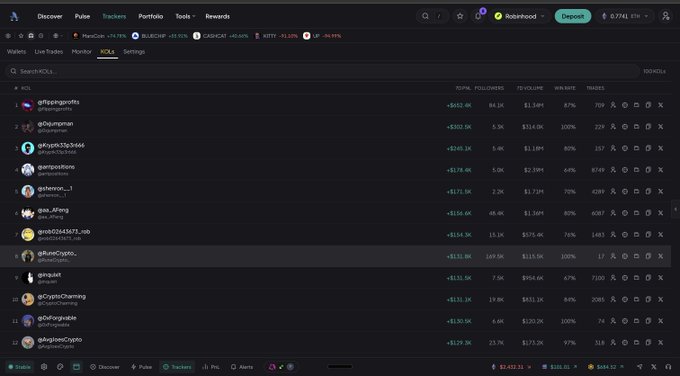Expand the ticker bar display dropdown
The image size is (680, 376).
point(57,36)
